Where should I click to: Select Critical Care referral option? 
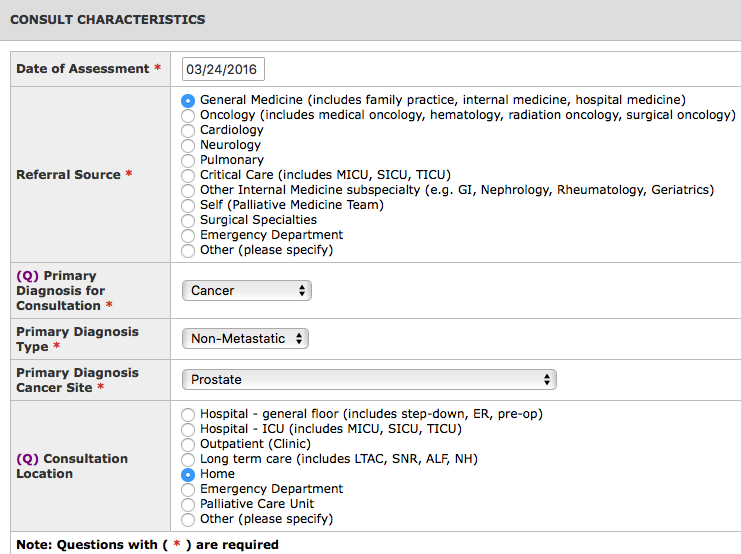(188, 176)
